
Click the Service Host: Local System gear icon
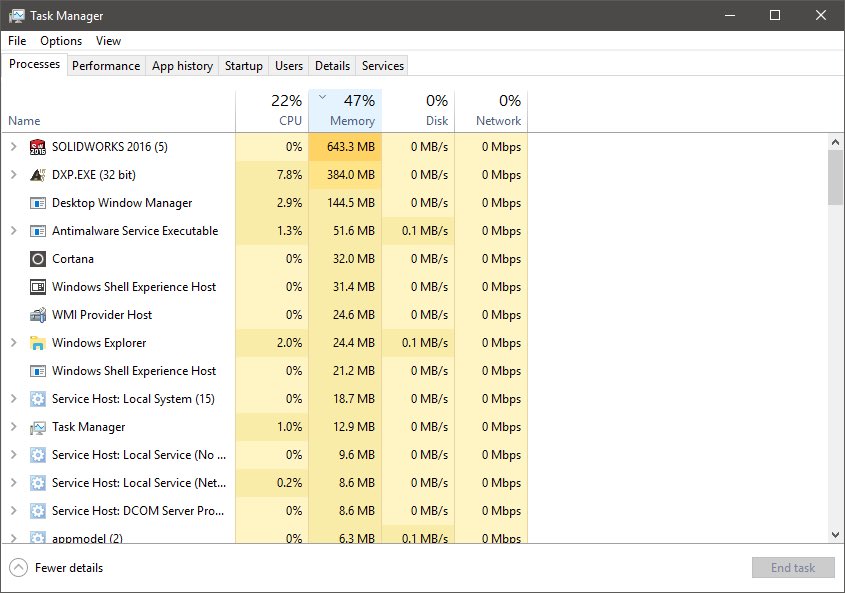pyautogui.click(x=38, y=399)
